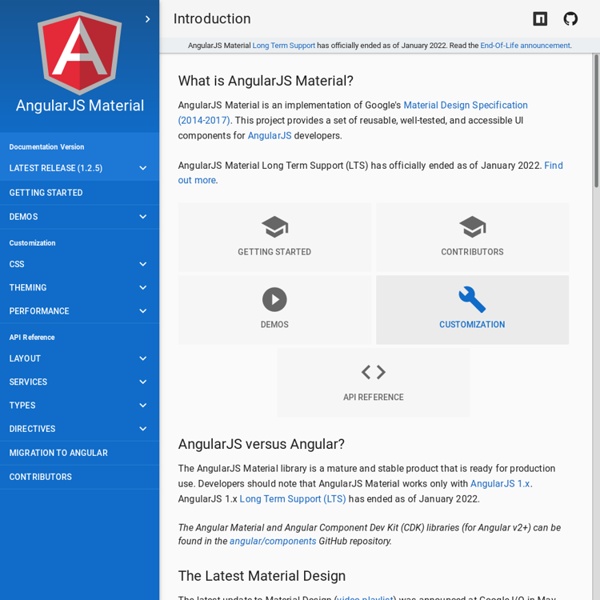Select Directives under API Reference
600x600 pixels.
click(x=79, y=429)
